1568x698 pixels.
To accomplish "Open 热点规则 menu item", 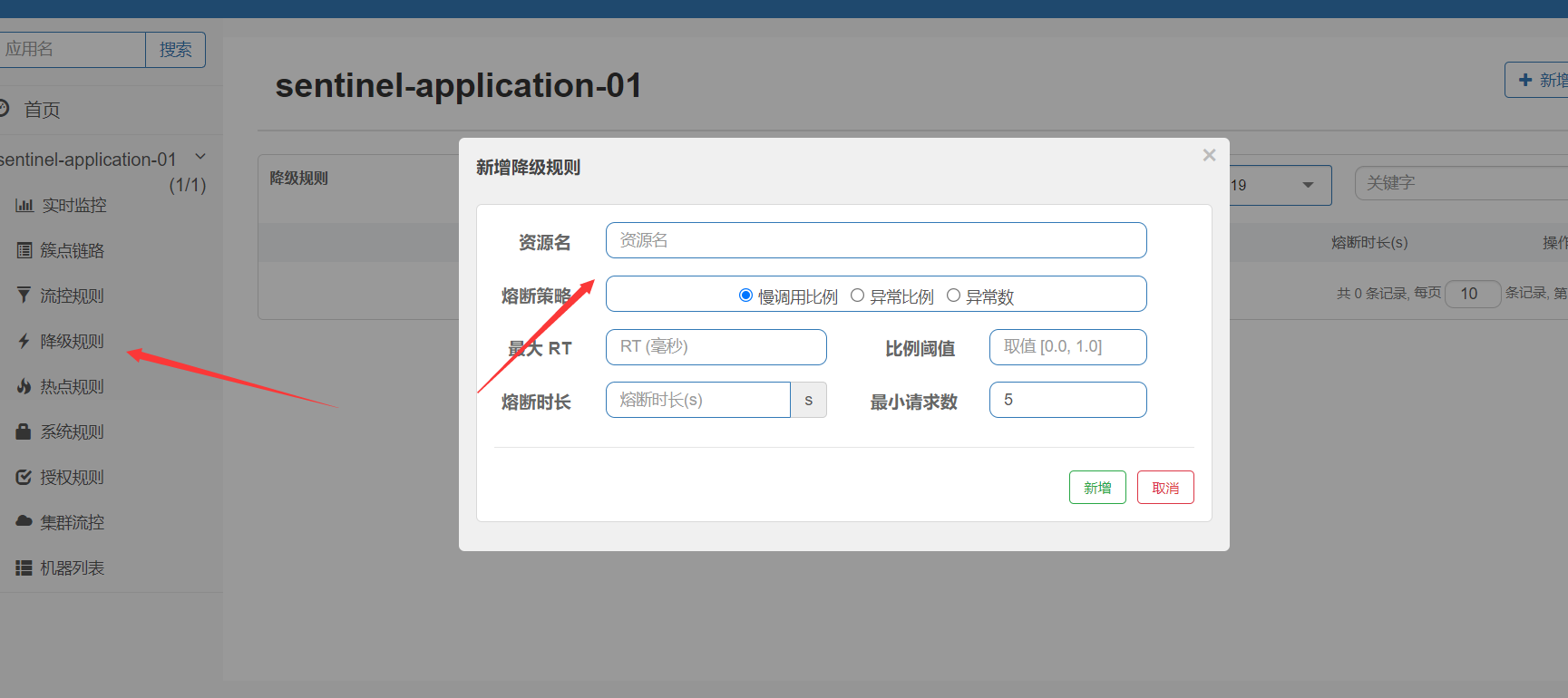I will 73,386.
